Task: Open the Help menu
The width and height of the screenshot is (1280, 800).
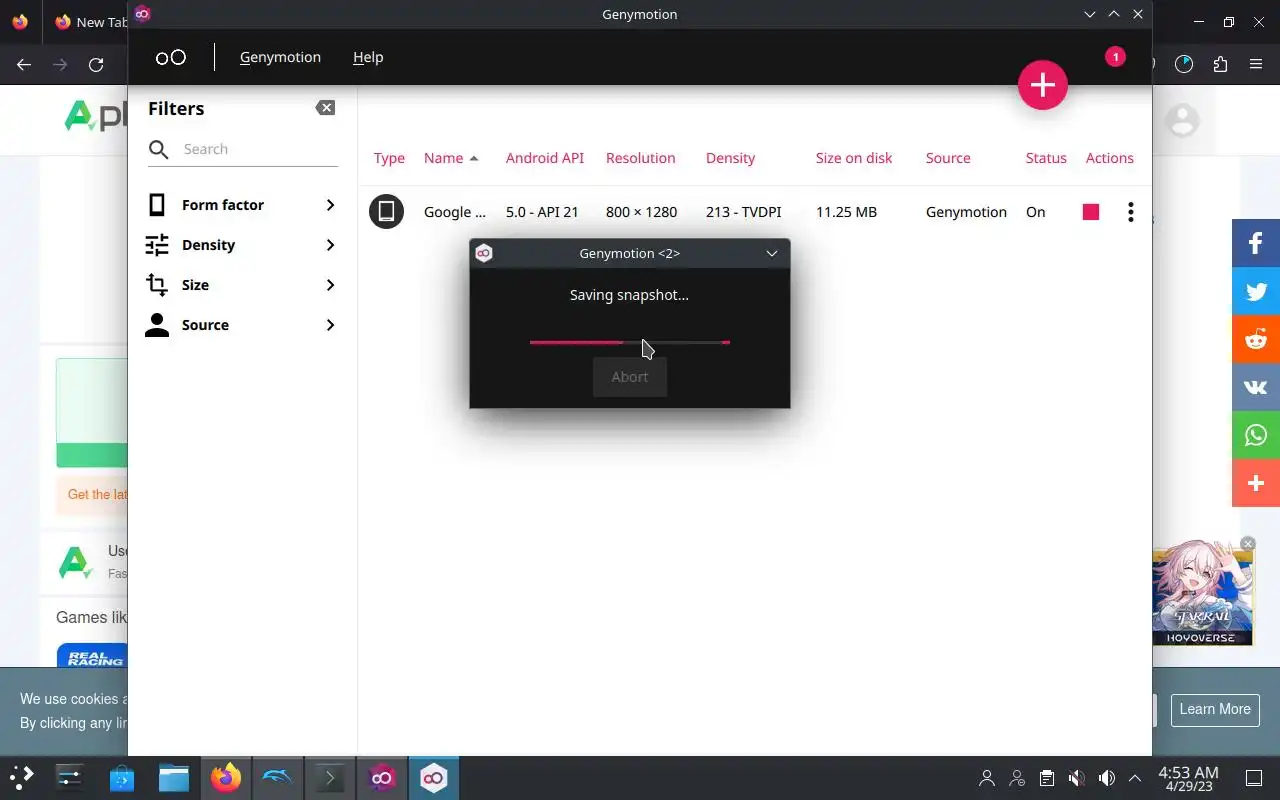Action: 368,57
